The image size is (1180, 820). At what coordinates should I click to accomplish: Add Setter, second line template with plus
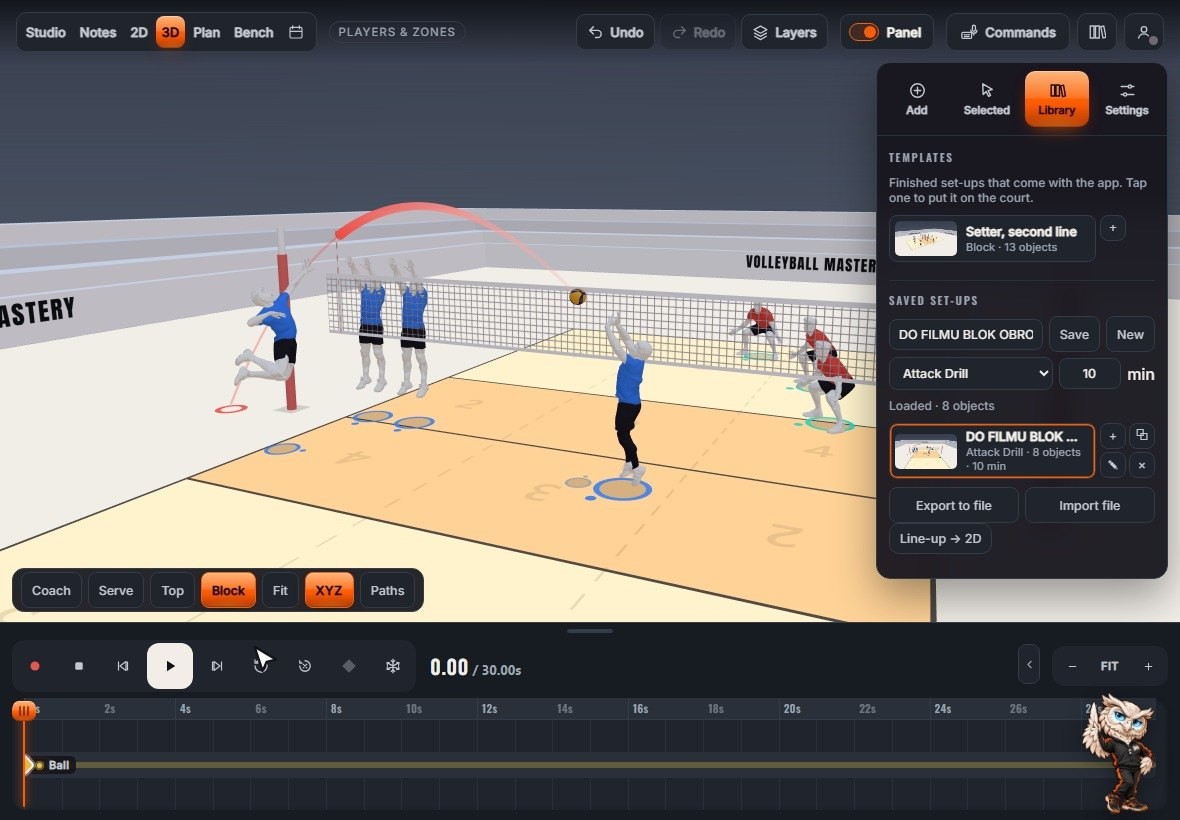pos(1113,228)
